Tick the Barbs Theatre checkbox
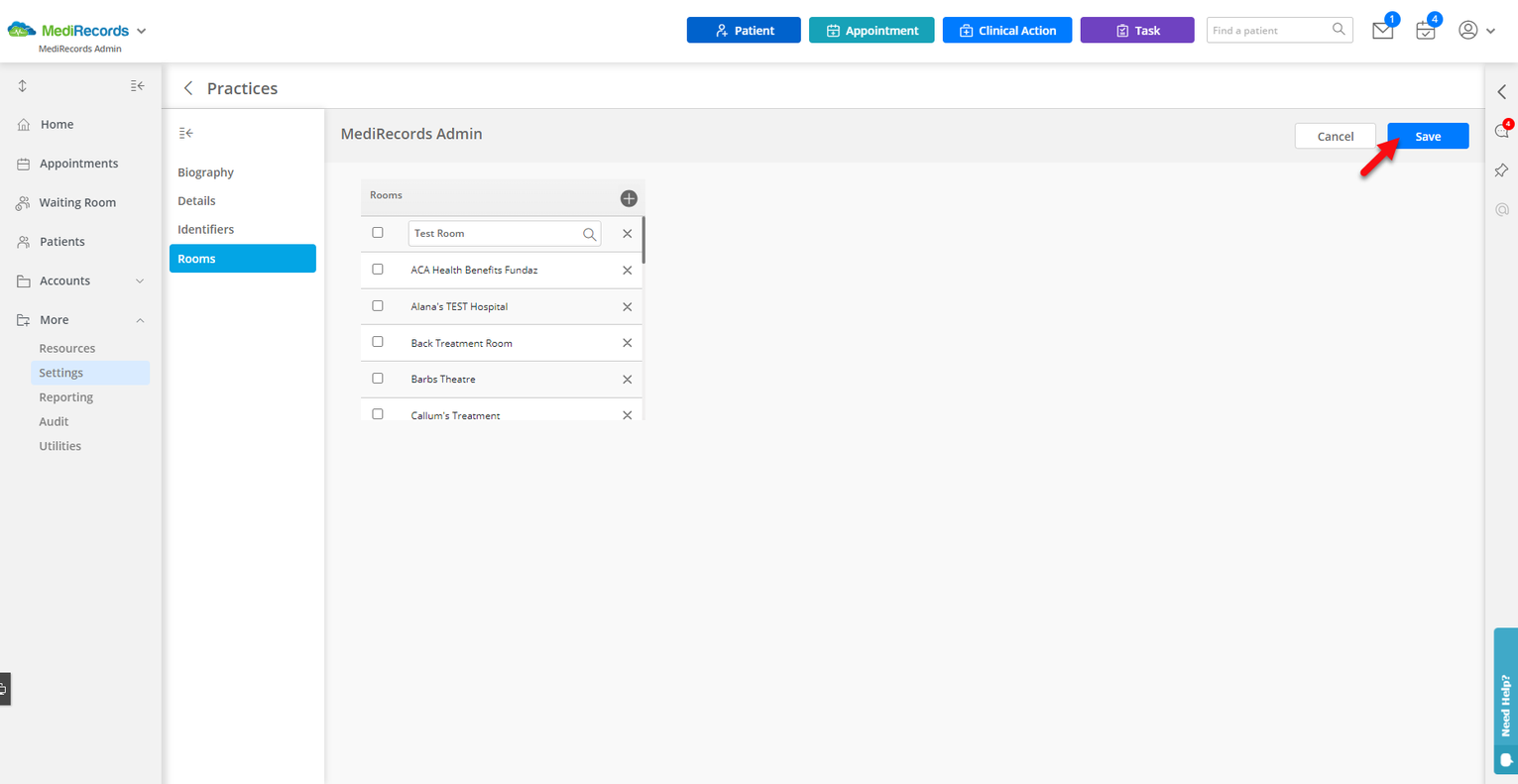 coord(378,379)
